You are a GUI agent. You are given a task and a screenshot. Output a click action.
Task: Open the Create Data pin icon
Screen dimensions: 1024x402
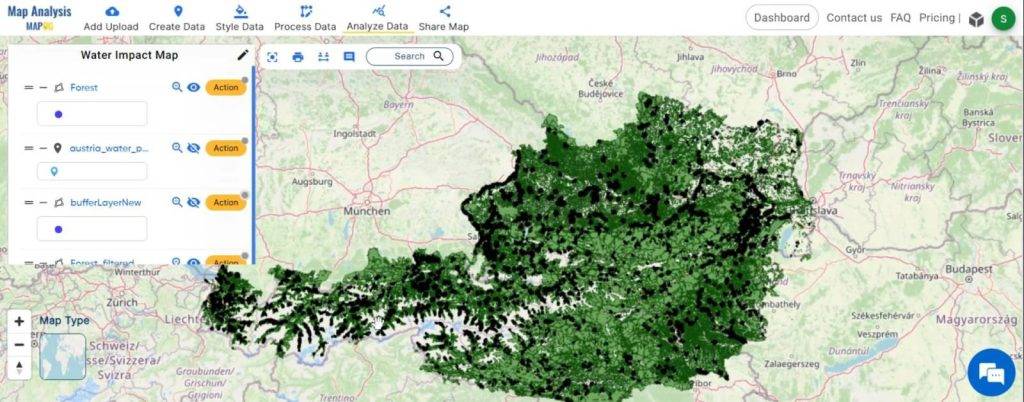[x=178, y=11]
